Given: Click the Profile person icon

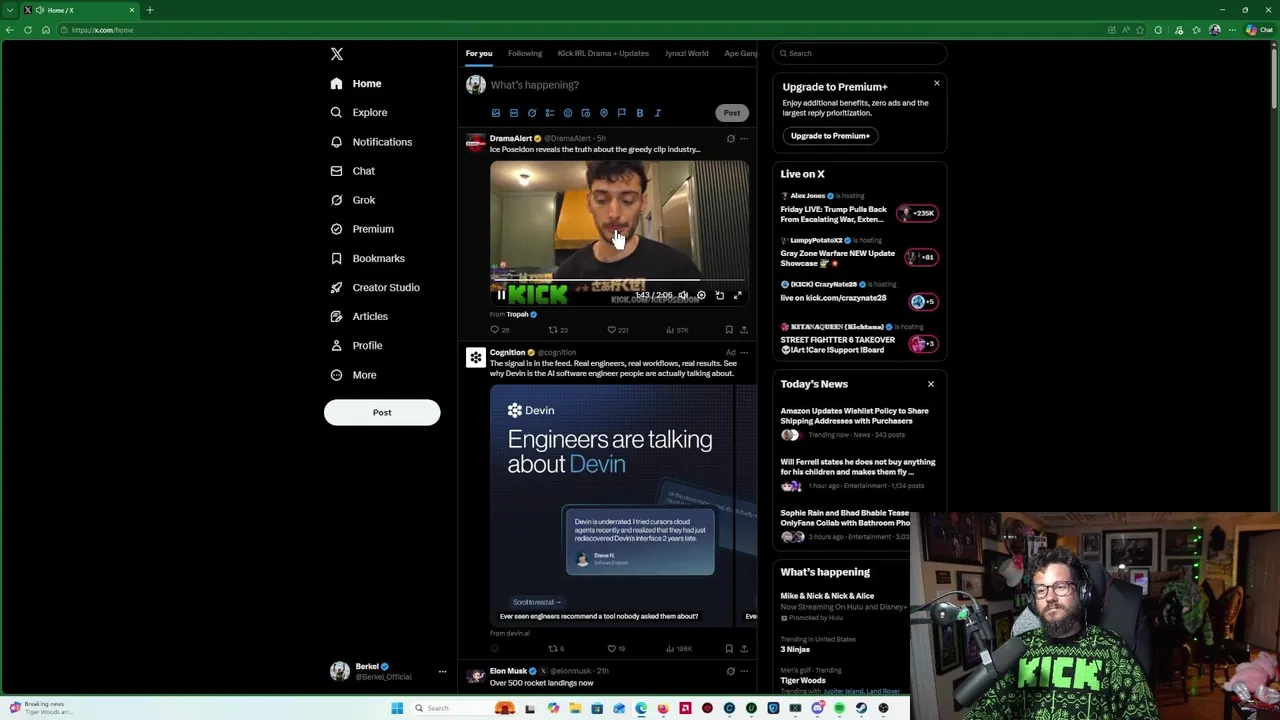Looking at the screenshot, I should tap(336, 345).
